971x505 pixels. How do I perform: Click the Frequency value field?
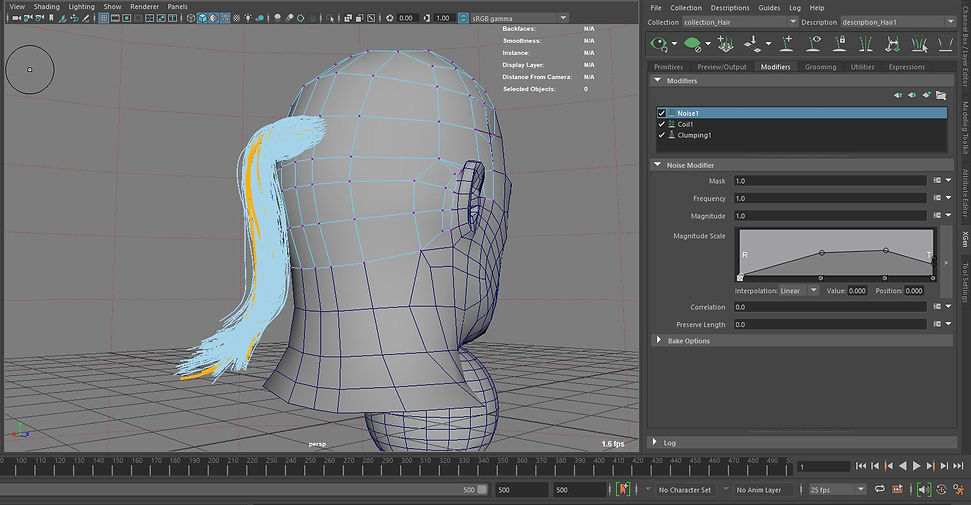point(830,198)
